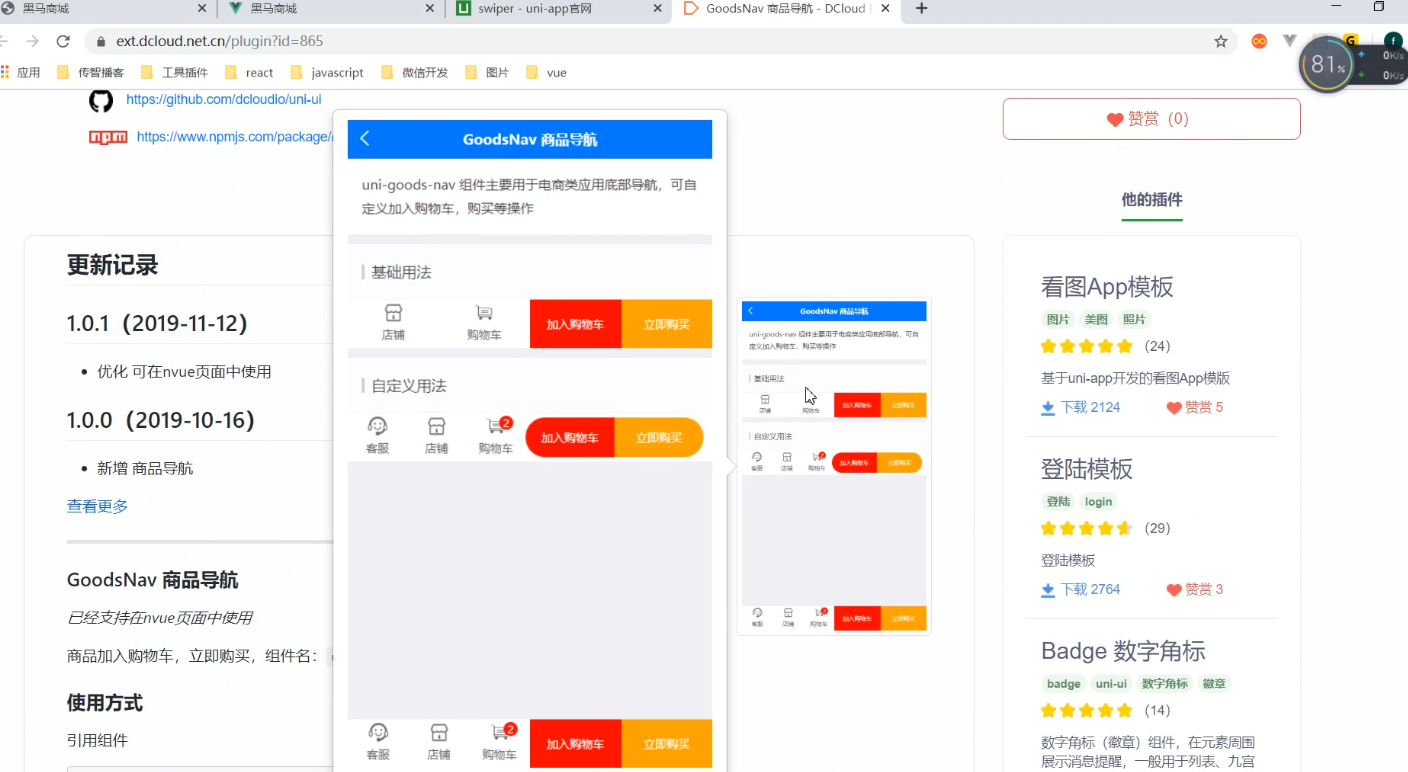Switch to the second 黑马商城 tab
Screen dimensions: 1408x772
tap(331, 9)
